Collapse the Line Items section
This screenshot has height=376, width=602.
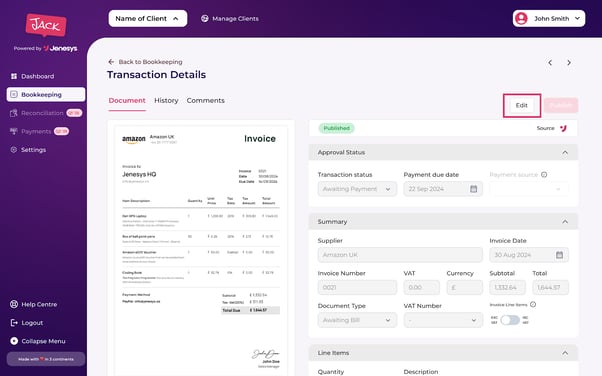click(x=565, y=353)
